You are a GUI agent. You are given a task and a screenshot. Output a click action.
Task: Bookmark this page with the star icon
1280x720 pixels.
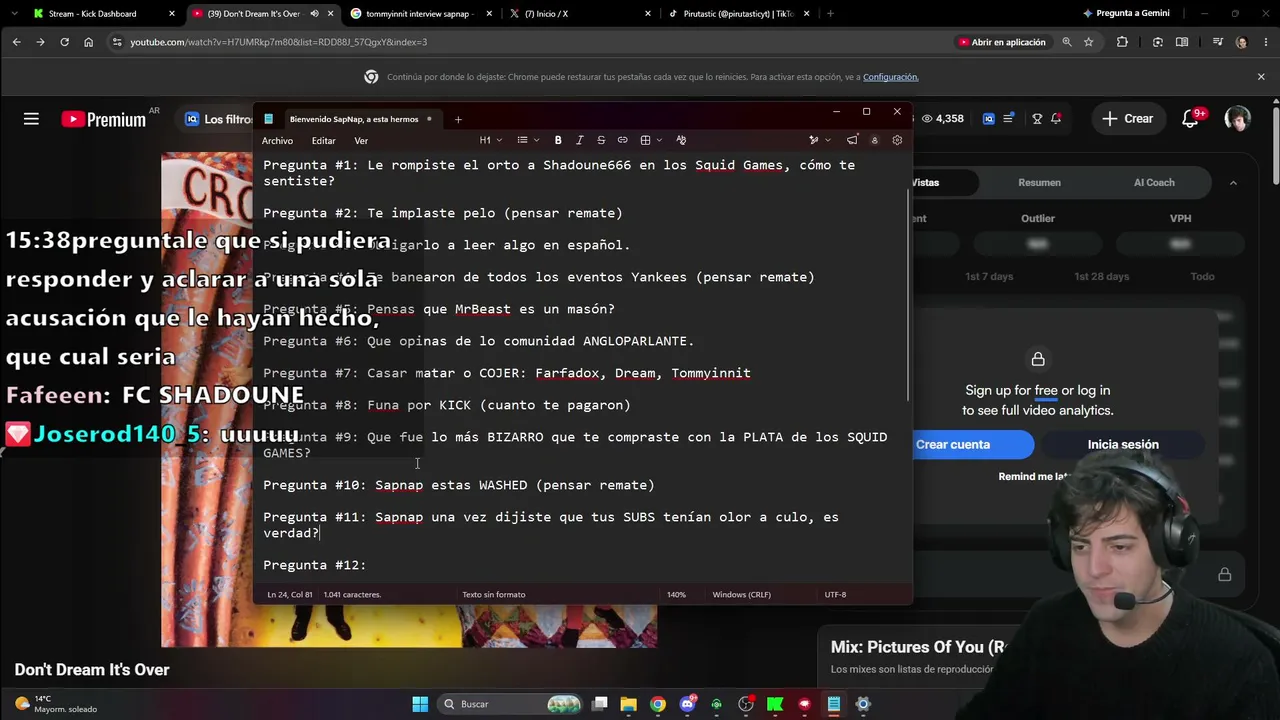[x=1088, y=42]
